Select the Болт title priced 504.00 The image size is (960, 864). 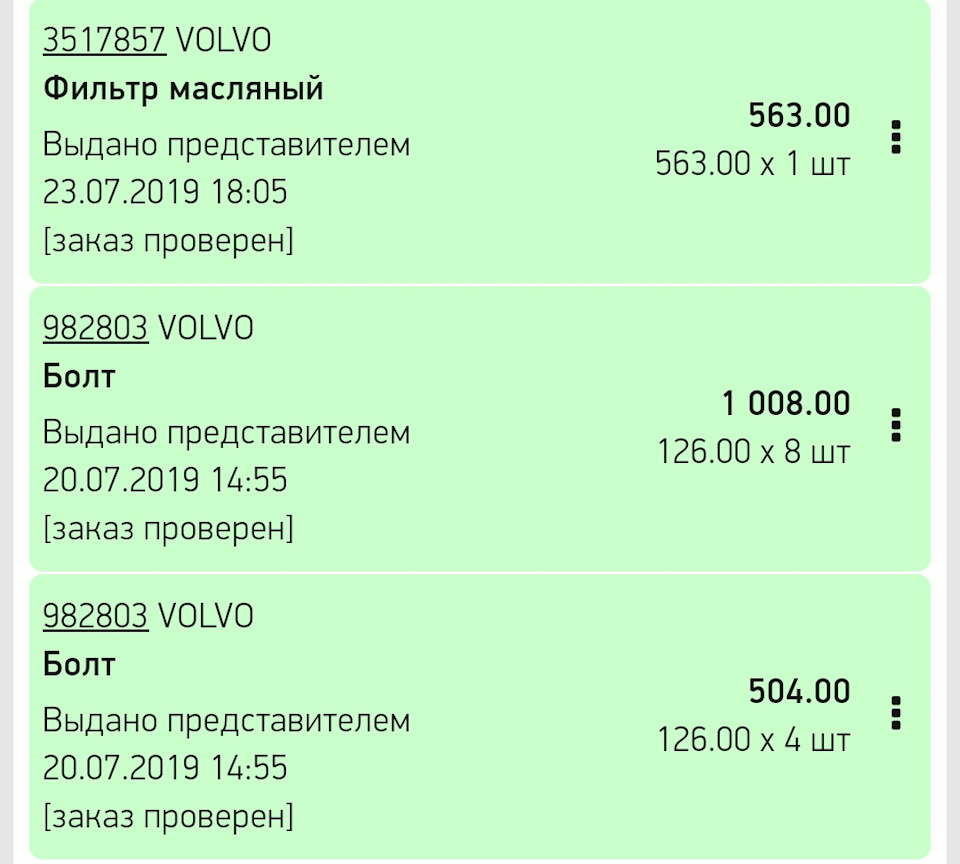[x=79, y=664]
